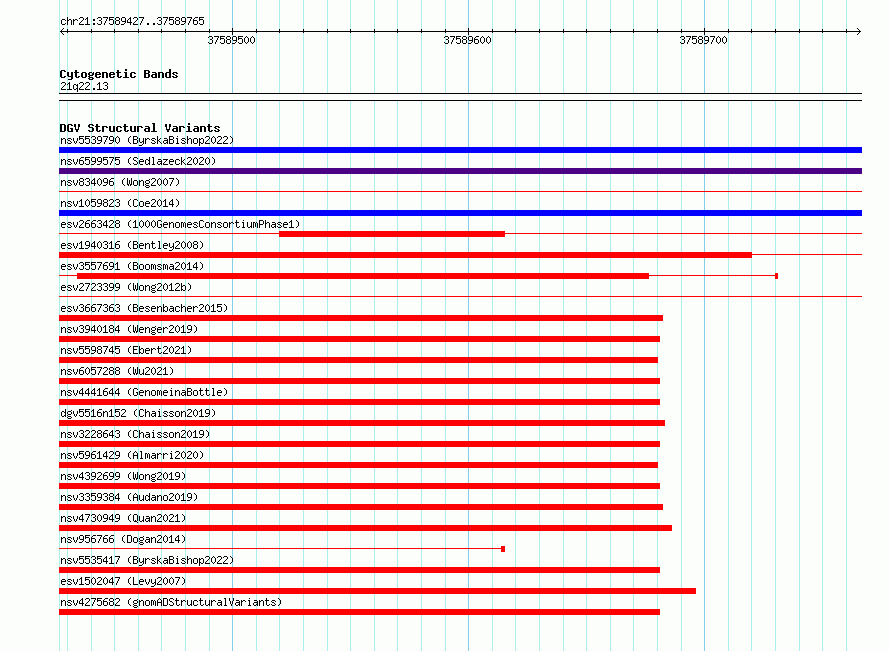Click ruler position 37589700
This screenshot has width=890, height=651.
pyautogui.click(x=703, y=40)
